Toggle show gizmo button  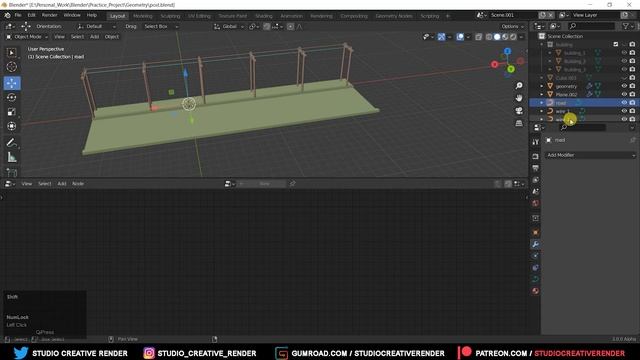[441, 37]
